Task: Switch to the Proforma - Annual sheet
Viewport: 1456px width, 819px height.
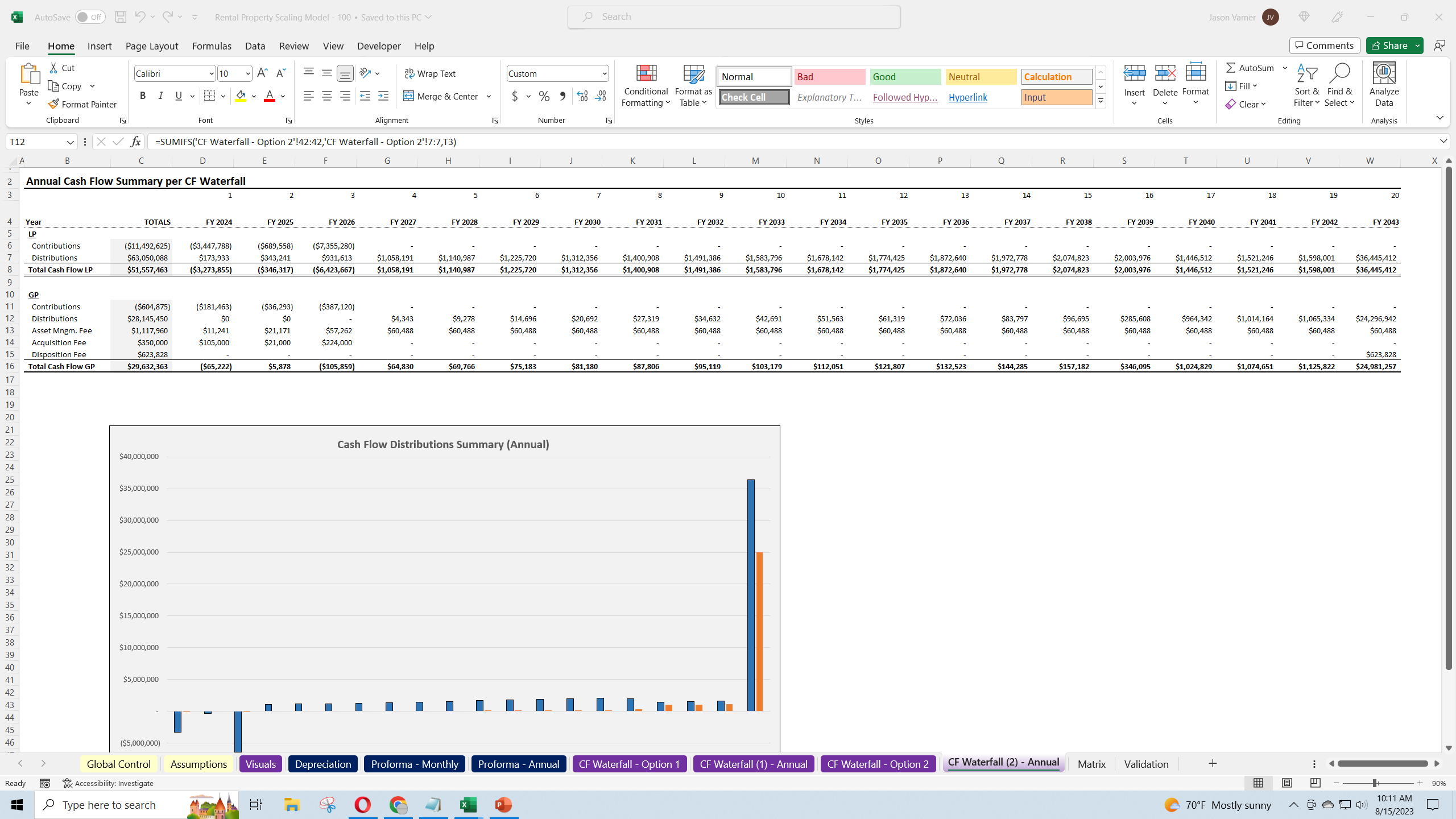Action: point(519,764)
